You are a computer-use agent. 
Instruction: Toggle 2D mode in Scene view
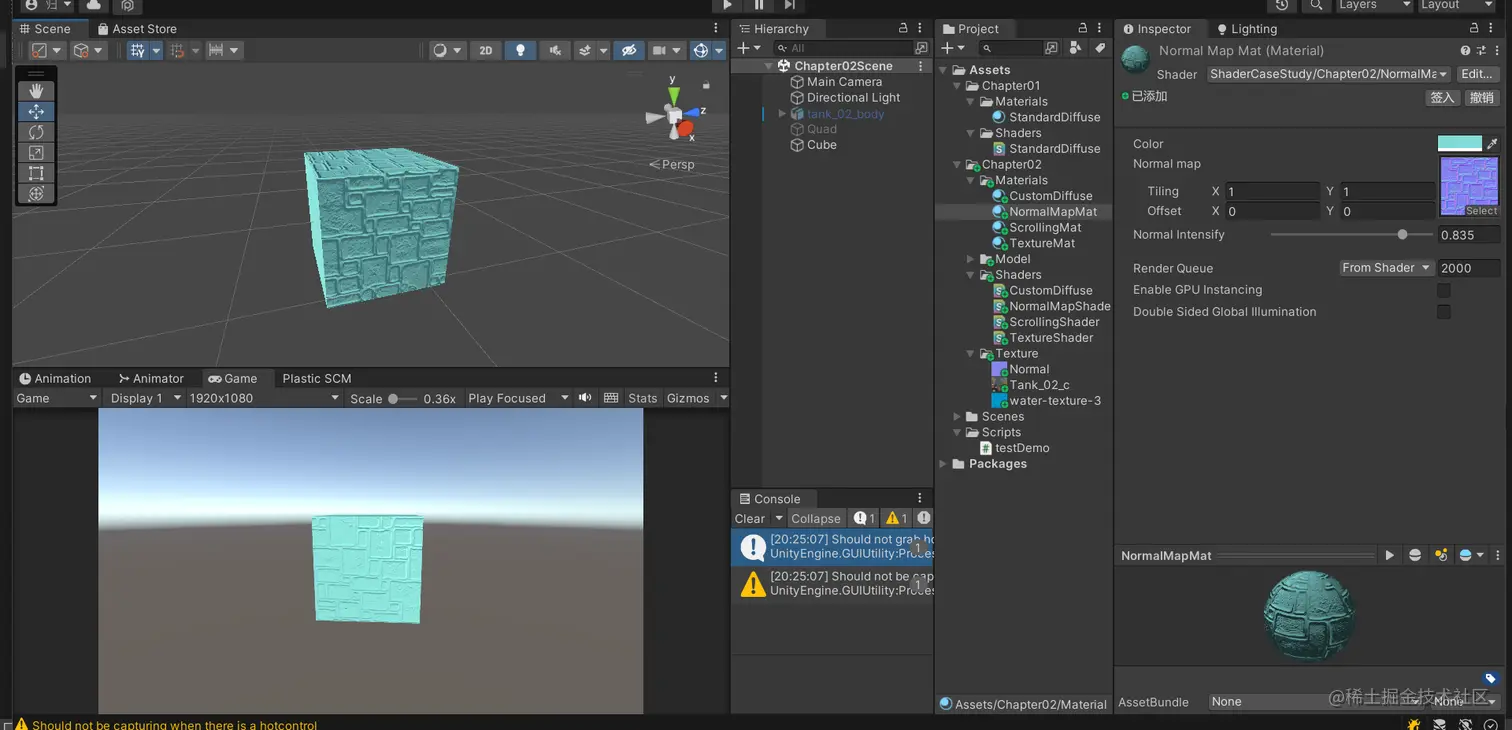[x=486, y=50]
